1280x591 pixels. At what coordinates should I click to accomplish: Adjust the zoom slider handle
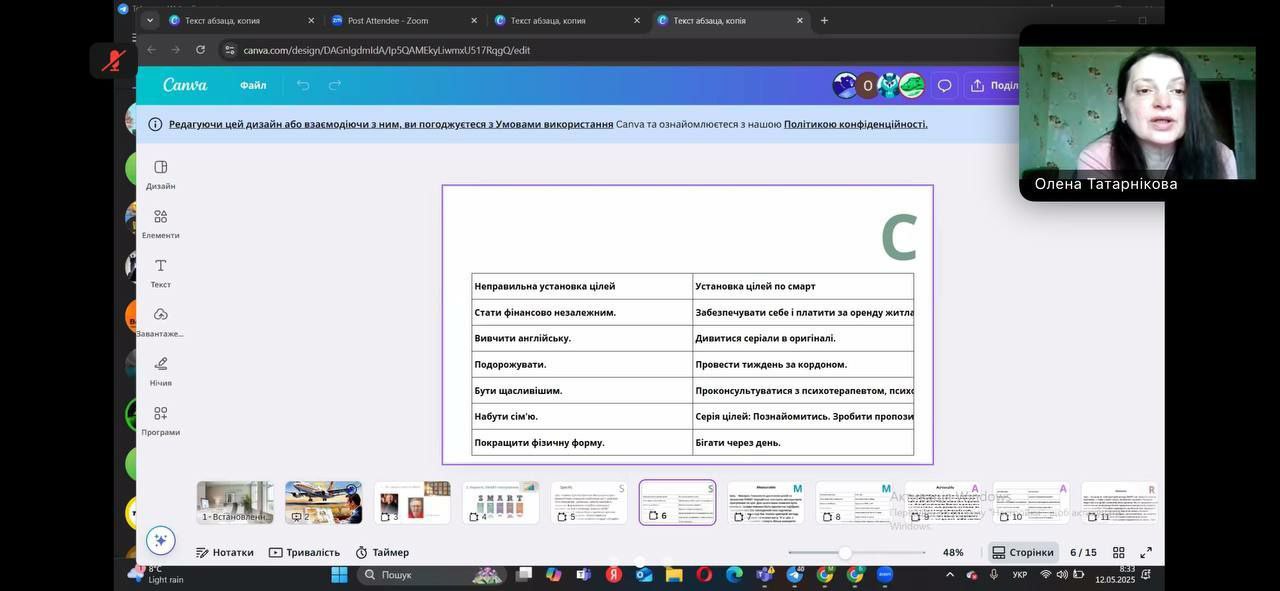point(845,552)
